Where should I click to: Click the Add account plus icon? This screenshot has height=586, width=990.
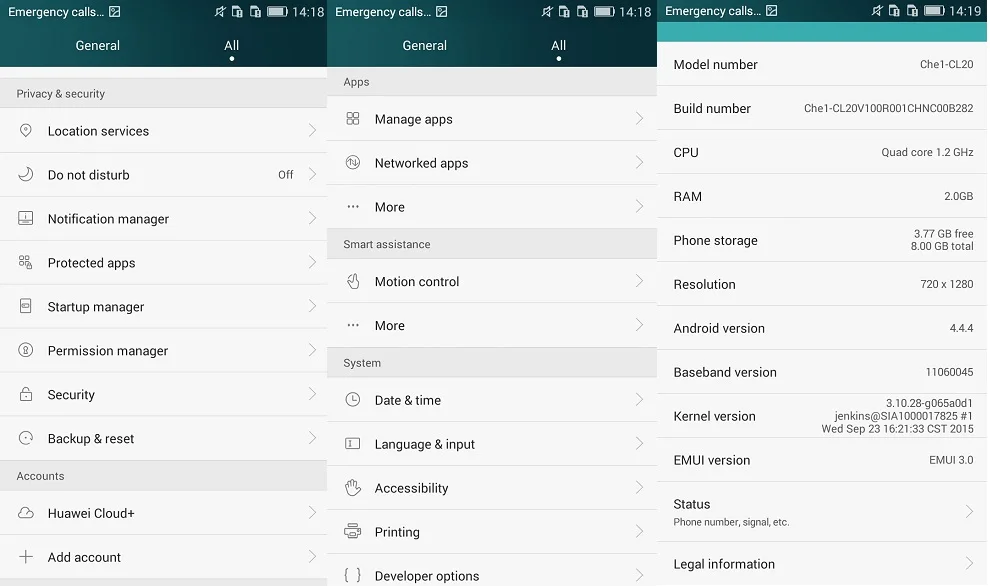tap(26, 557)
